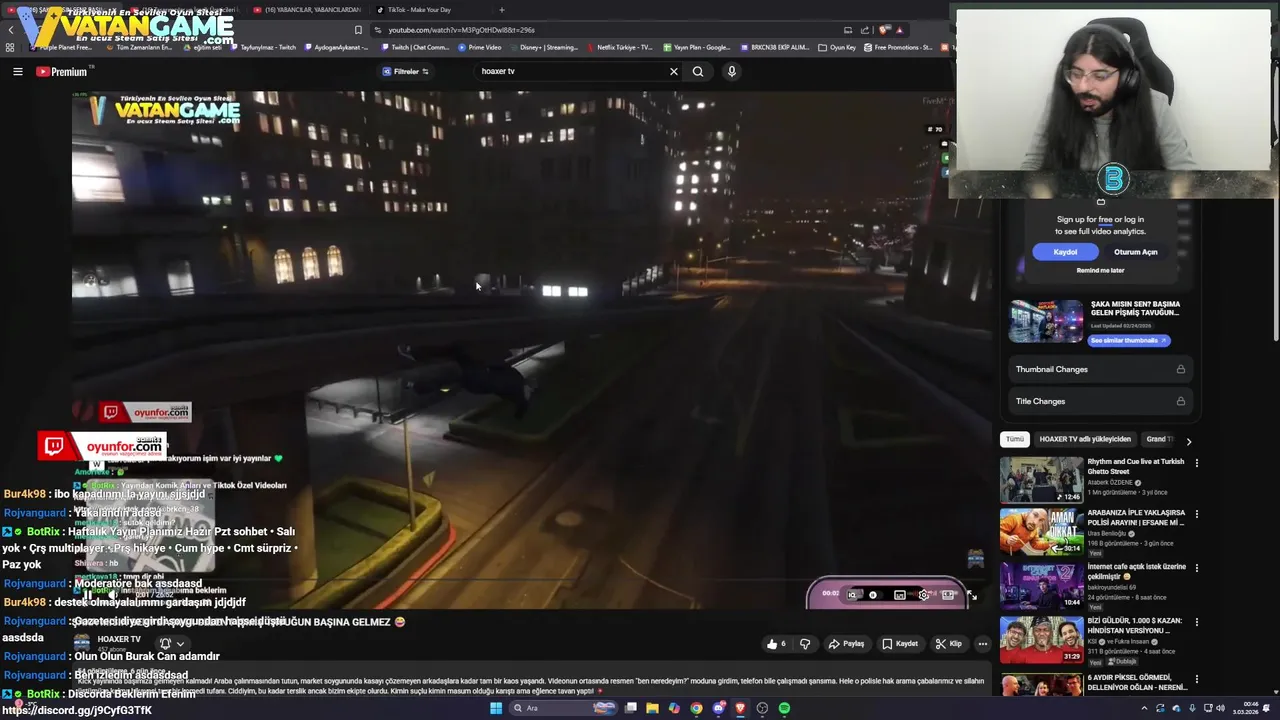Switch to the TikTok browser tab
Screen dimensions: 1280x720
pyautogui.click(x=430, y=10)
